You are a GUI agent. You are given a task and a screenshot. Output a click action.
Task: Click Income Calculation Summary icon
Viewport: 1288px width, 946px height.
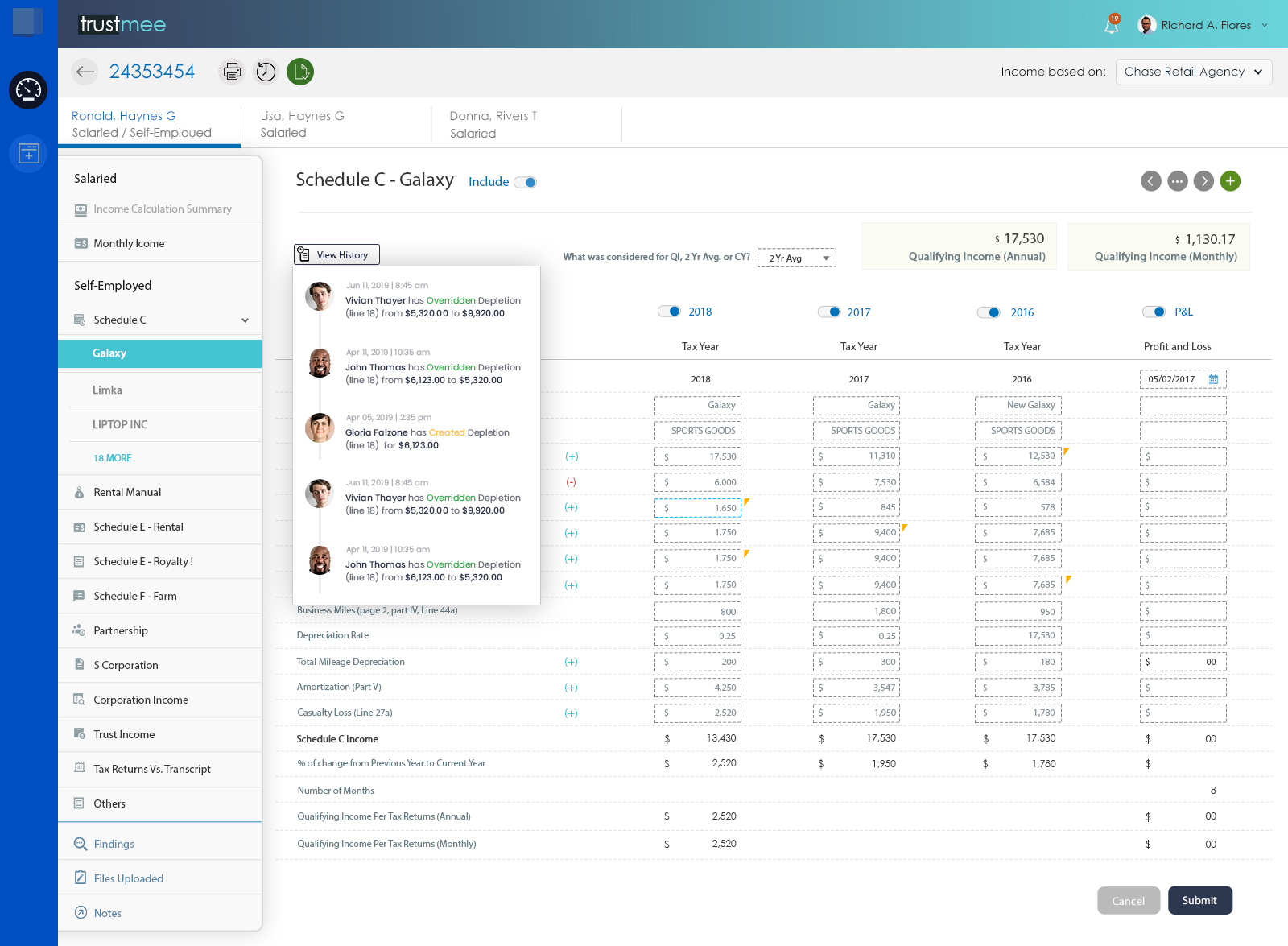click(80, 209)
